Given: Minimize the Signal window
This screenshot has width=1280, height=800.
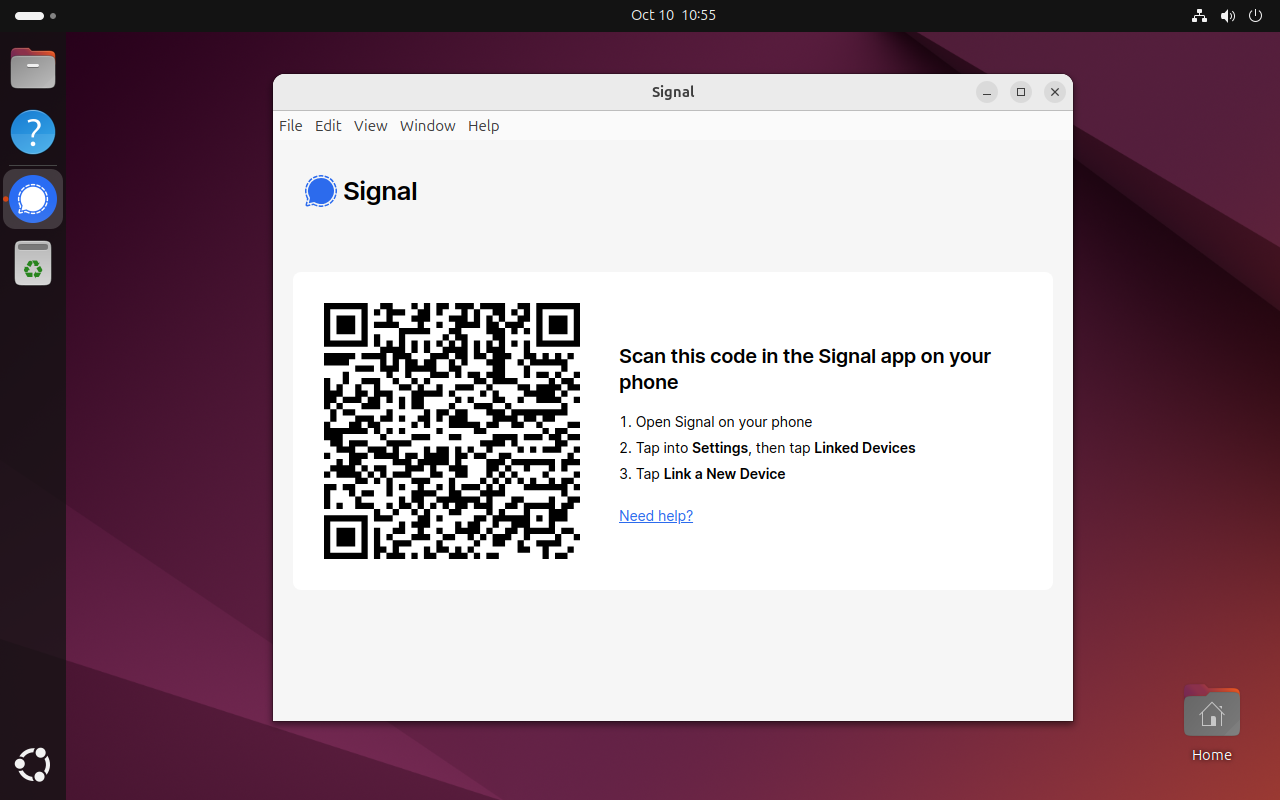Looking at the screenshot, I should (987, 92).
